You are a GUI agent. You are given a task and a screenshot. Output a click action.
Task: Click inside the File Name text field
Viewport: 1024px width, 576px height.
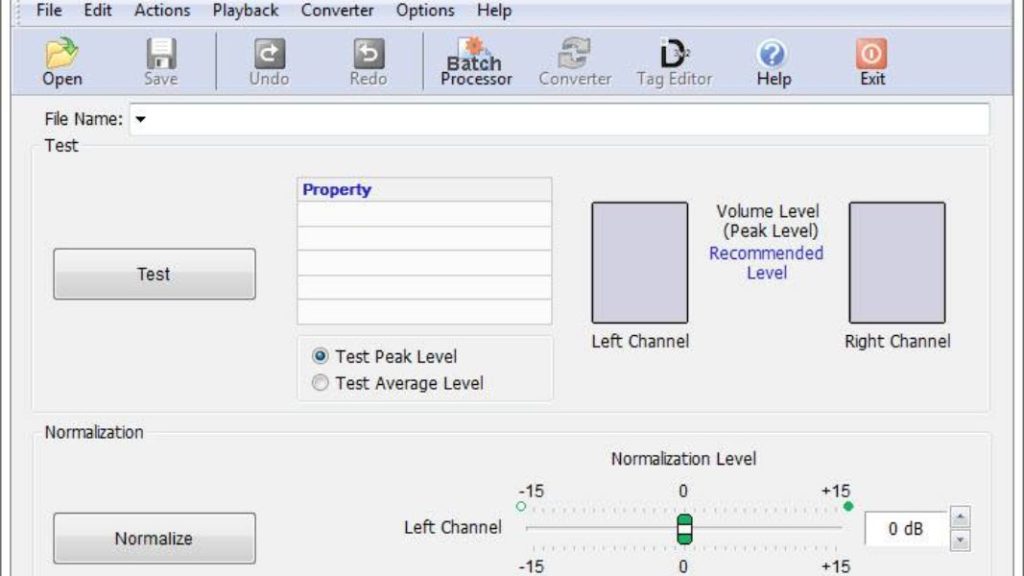click(560, 120)
